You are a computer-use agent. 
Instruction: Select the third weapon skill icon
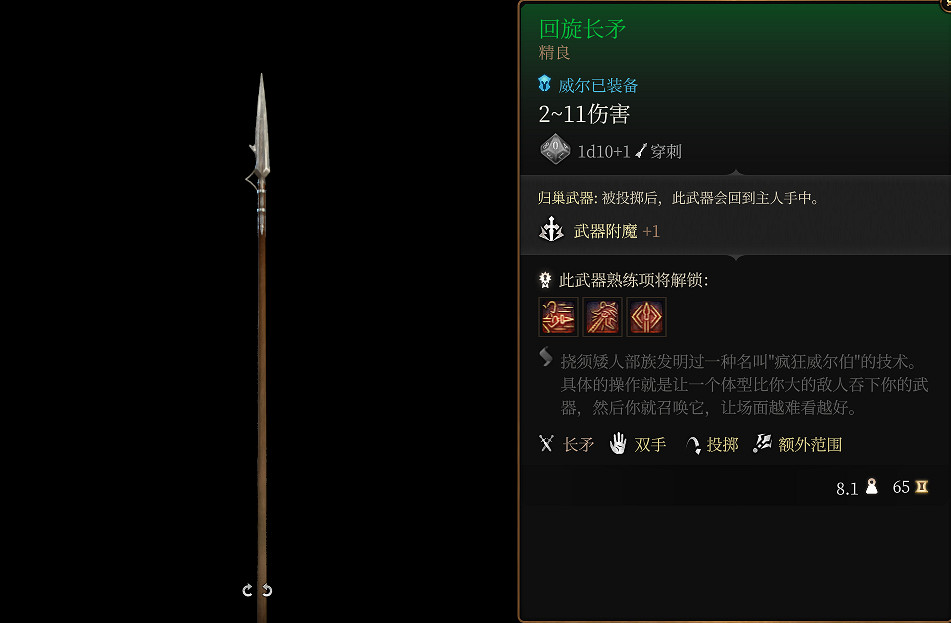647,317
